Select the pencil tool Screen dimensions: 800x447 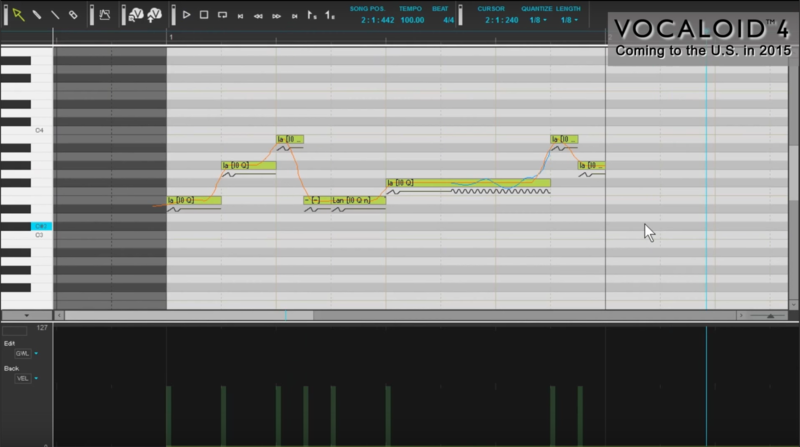(36, 15)
